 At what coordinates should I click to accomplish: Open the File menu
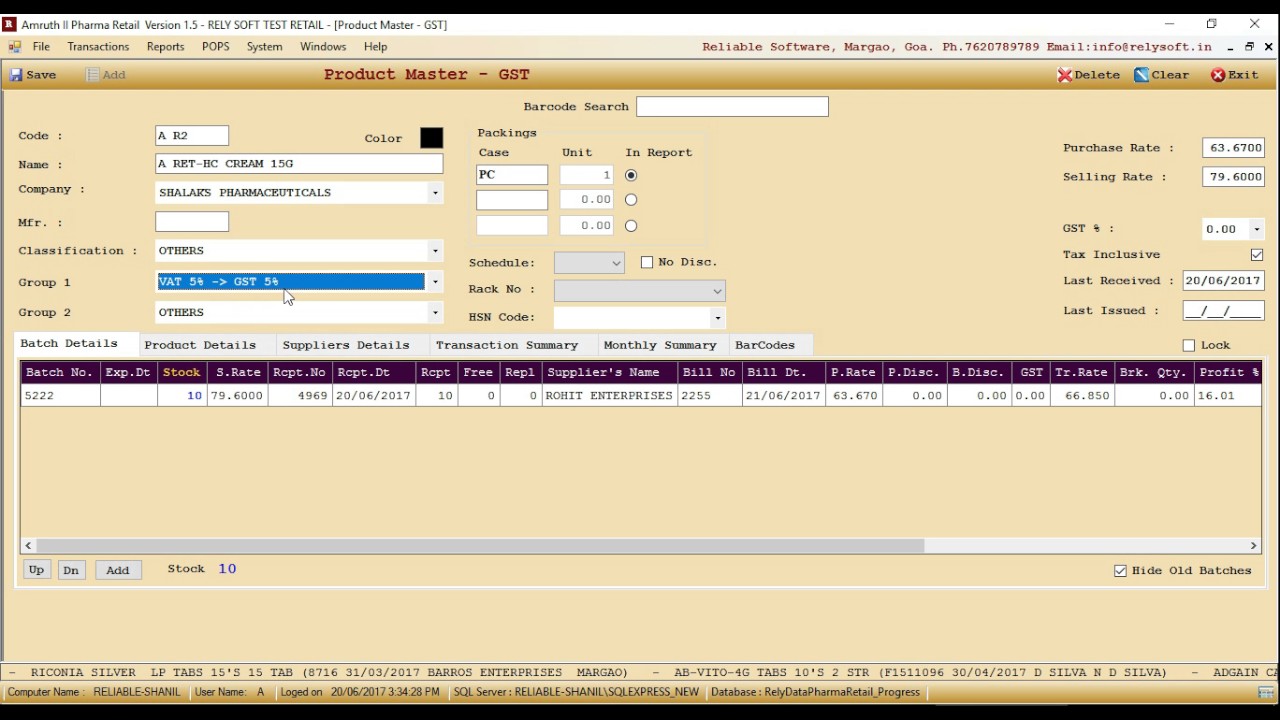point(41,47)
